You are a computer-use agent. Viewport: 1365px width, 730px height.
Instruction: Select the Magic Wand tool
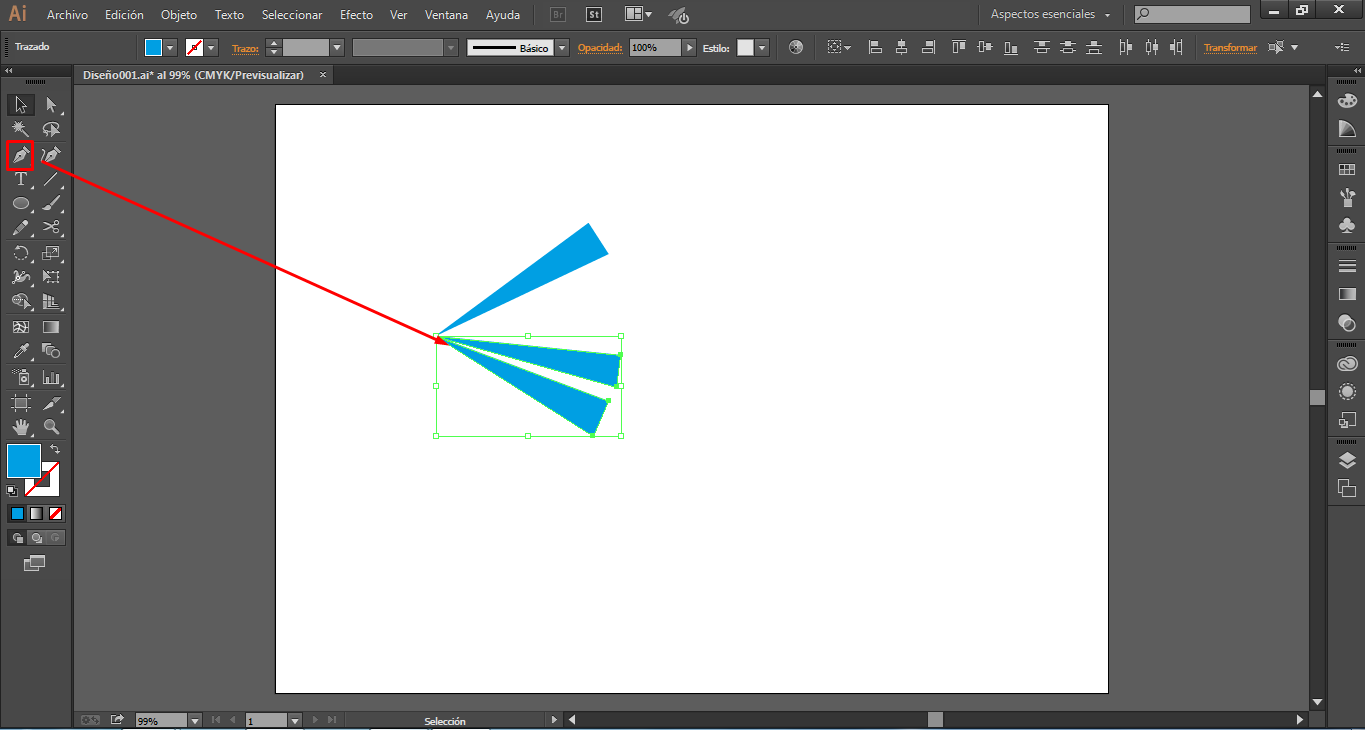[x=21, y=129]
